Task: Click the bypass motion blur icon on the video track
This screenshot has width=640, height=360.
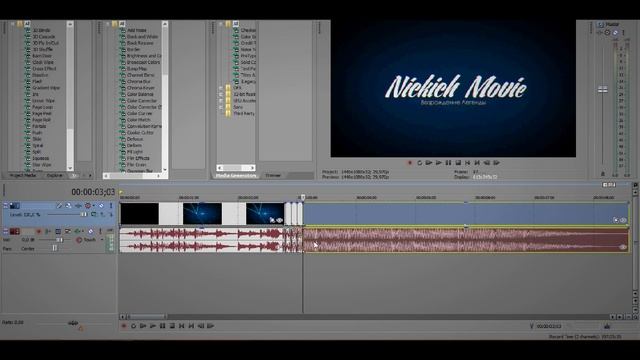Action: pyautogui.click(x=59, y=206)
